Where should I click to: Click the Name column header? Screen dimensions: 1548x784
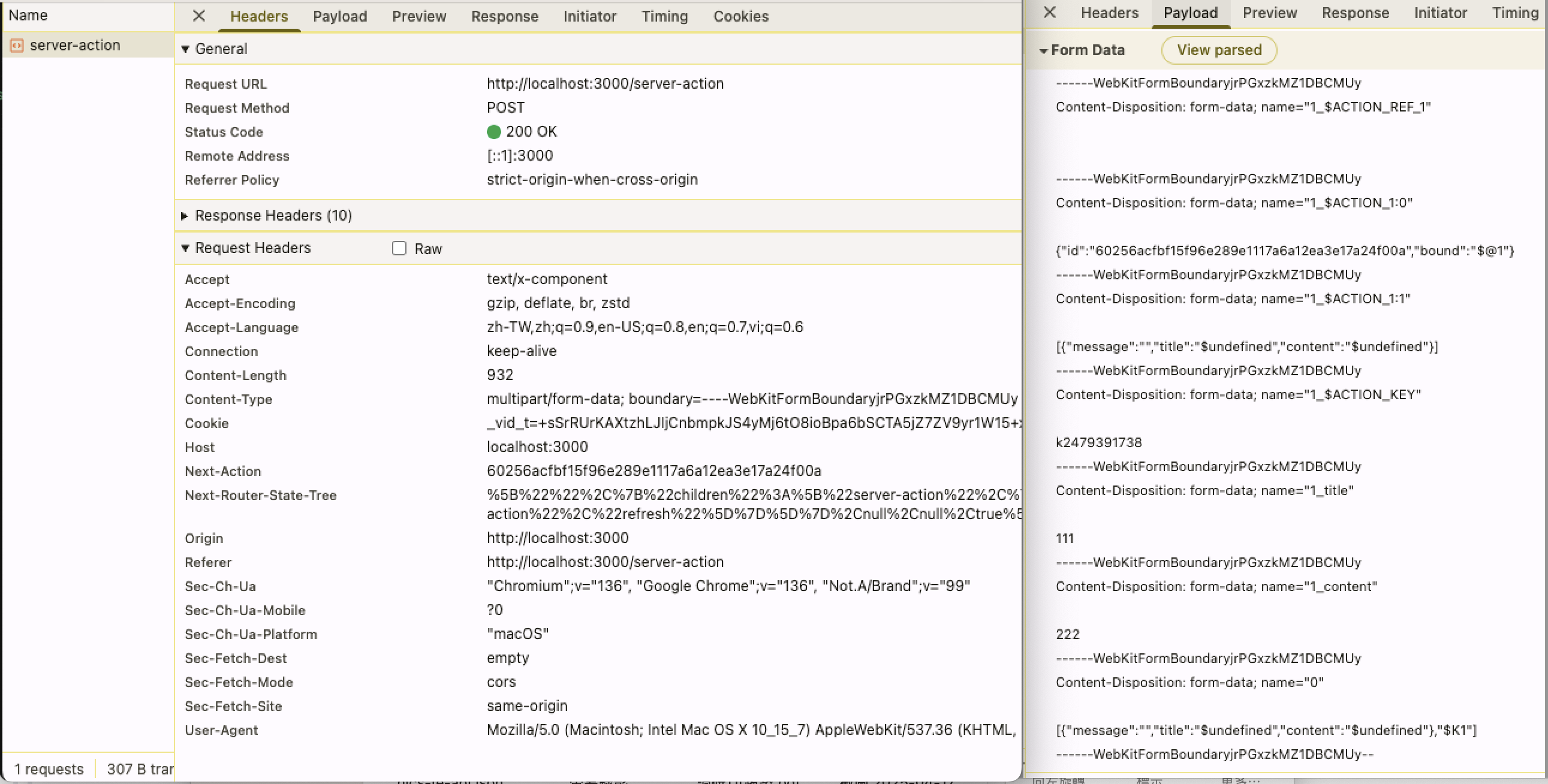tap(28, 15)
